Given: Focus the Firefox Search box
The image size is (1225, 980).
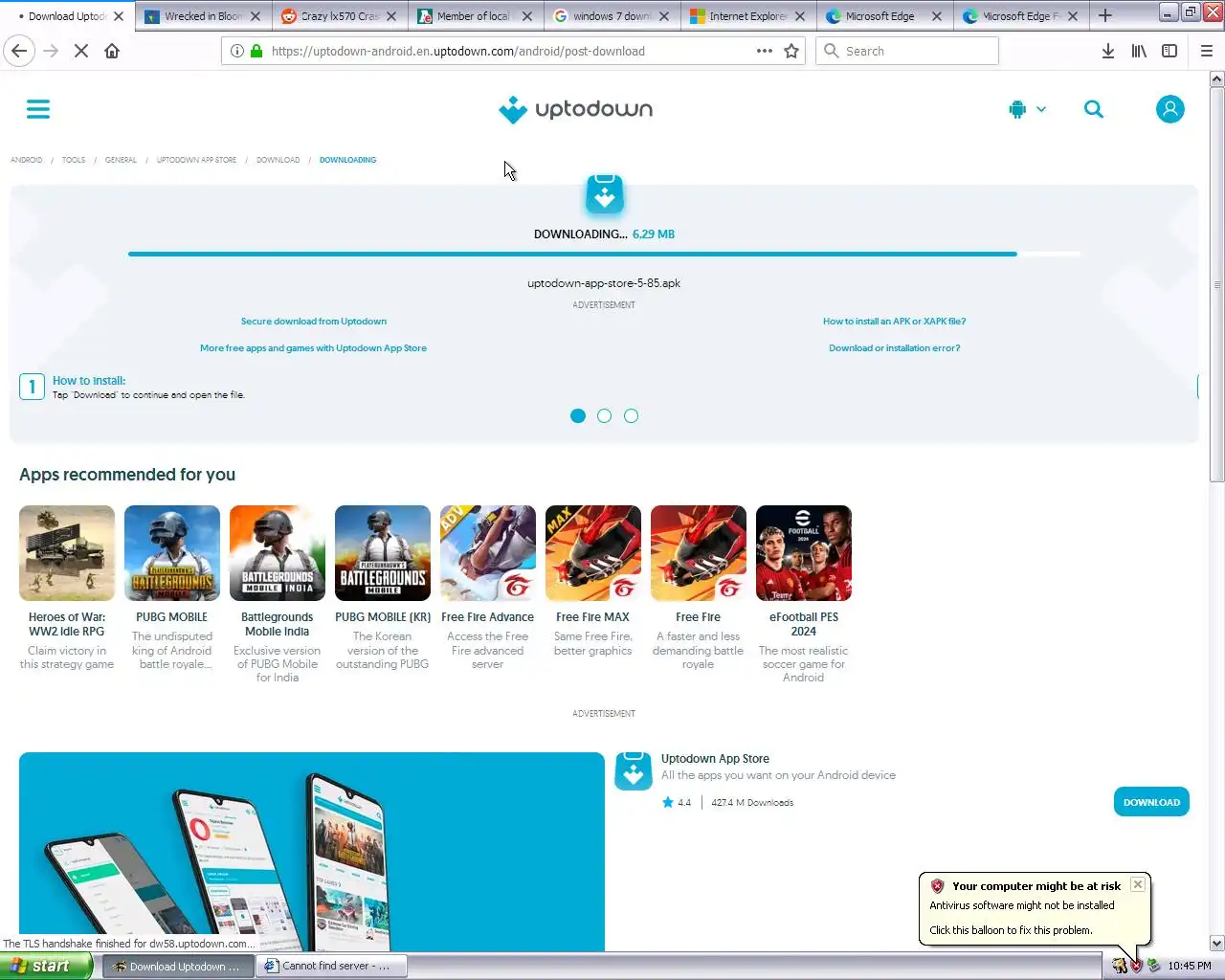Looking at the screenshot, I should click(907, 51).
